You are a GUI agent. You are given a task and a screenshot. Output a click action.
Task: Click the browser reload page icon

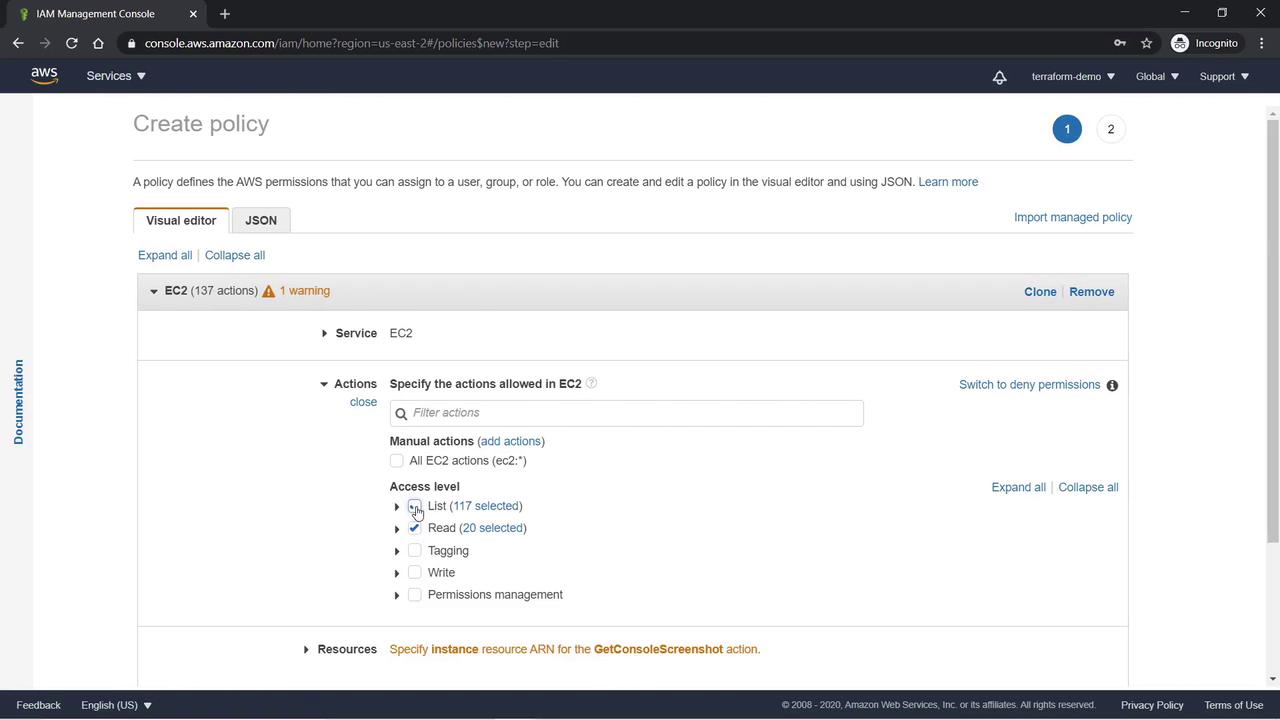72,43
